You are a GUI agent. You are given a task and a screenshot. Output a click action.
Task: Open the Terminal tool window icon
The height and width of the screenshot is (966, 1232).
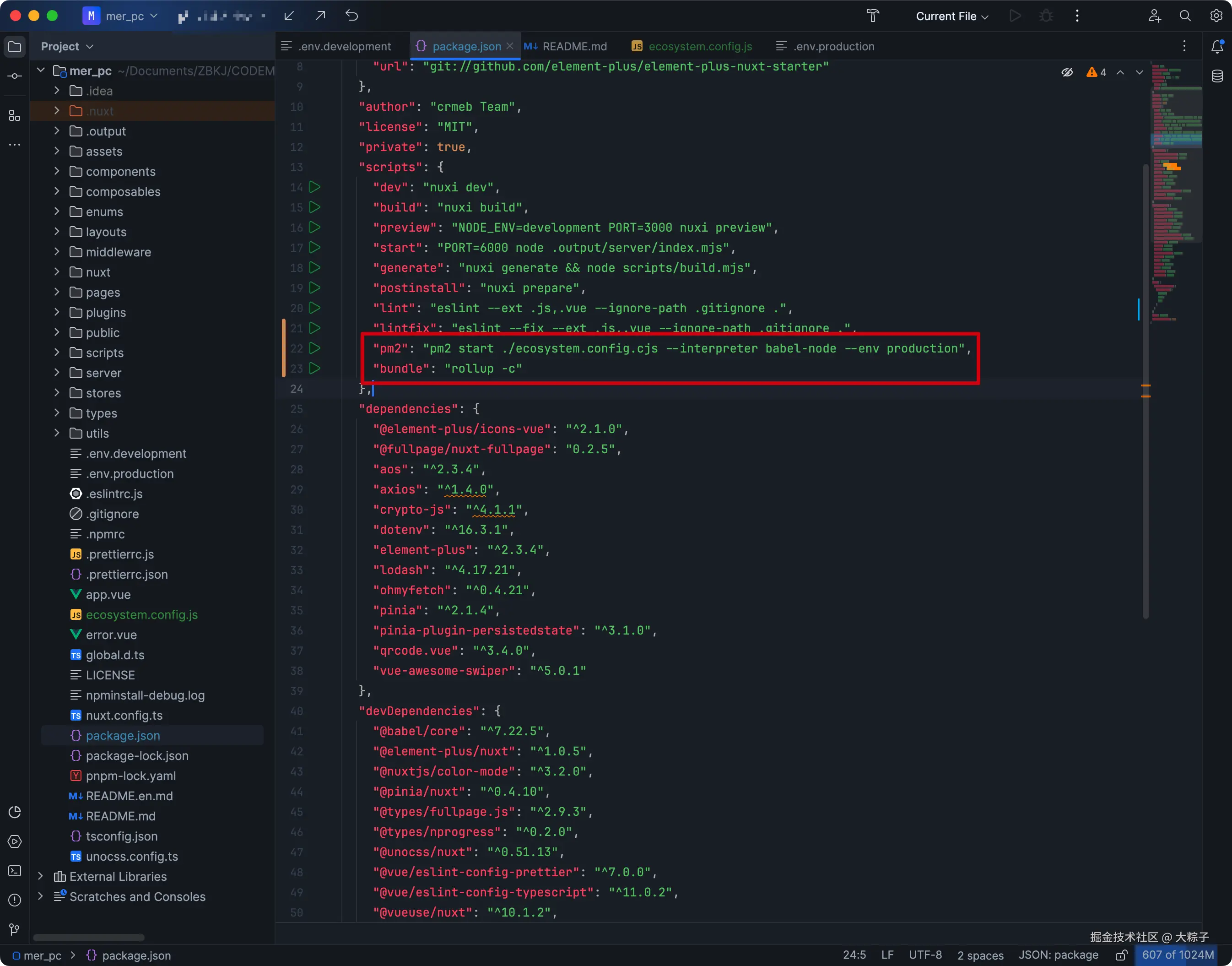(15, 871)
